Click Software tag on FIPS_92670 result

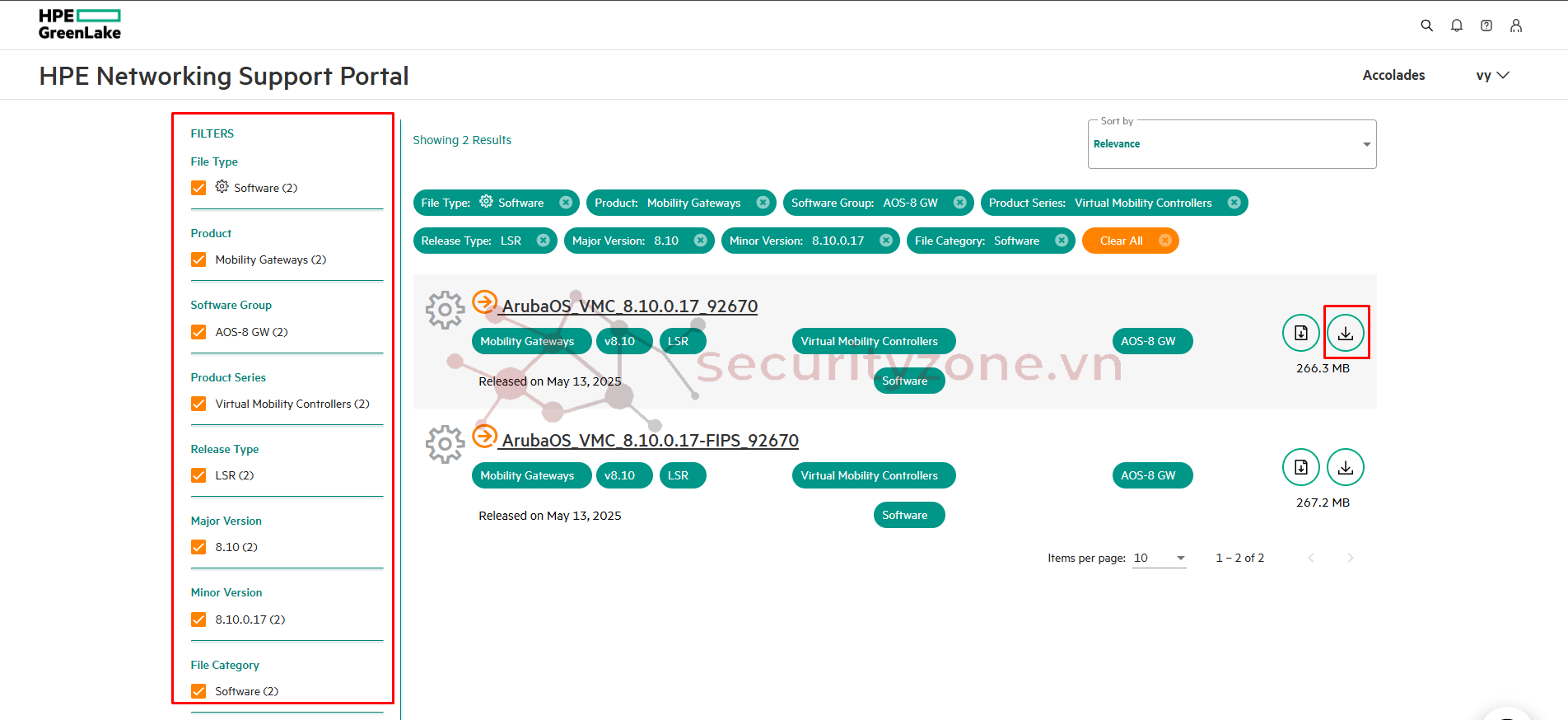[x=909, y=515]
